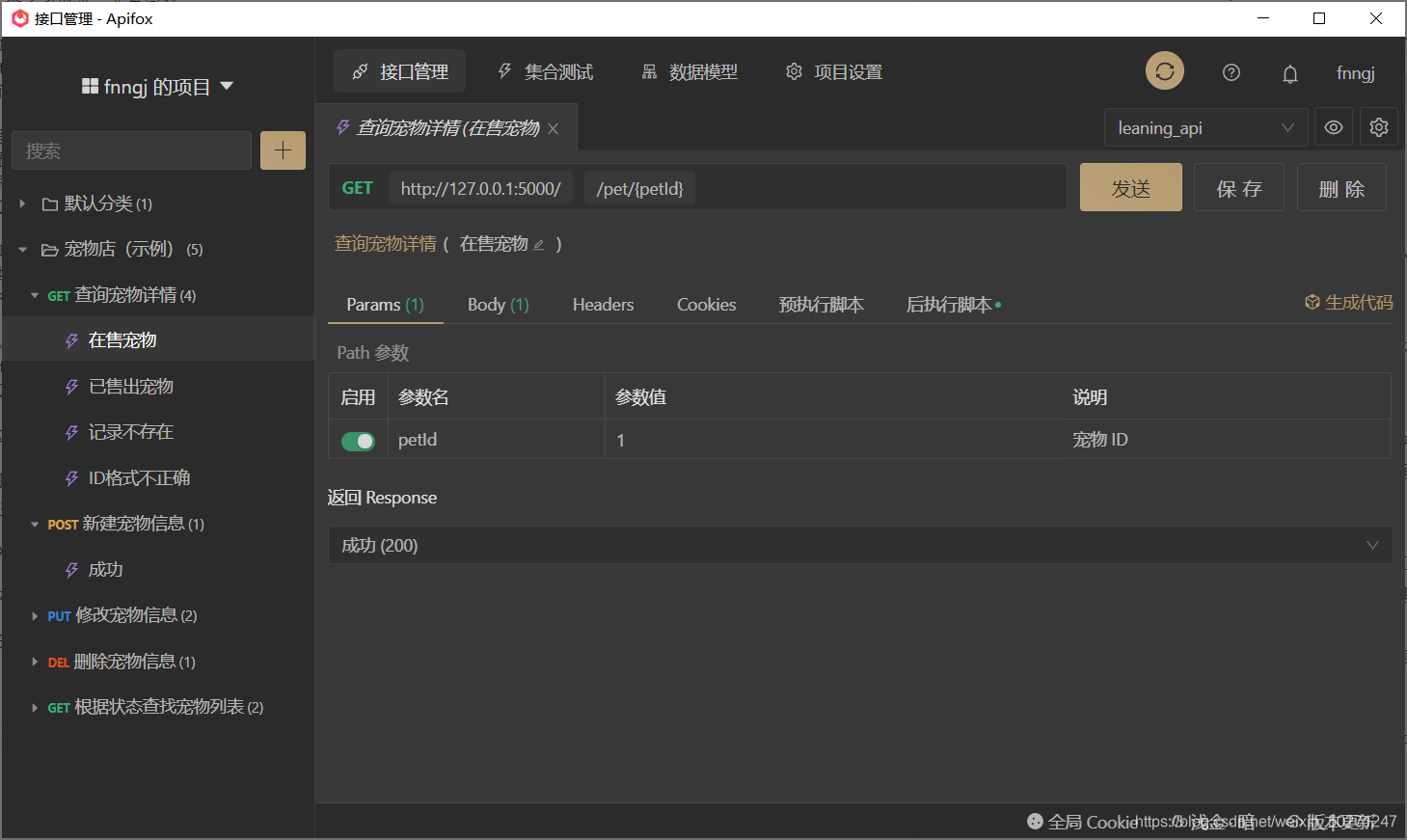Focus the 搜索 search field
The width and height of the screenshot is (1407, 840).
tap(132, 150)
